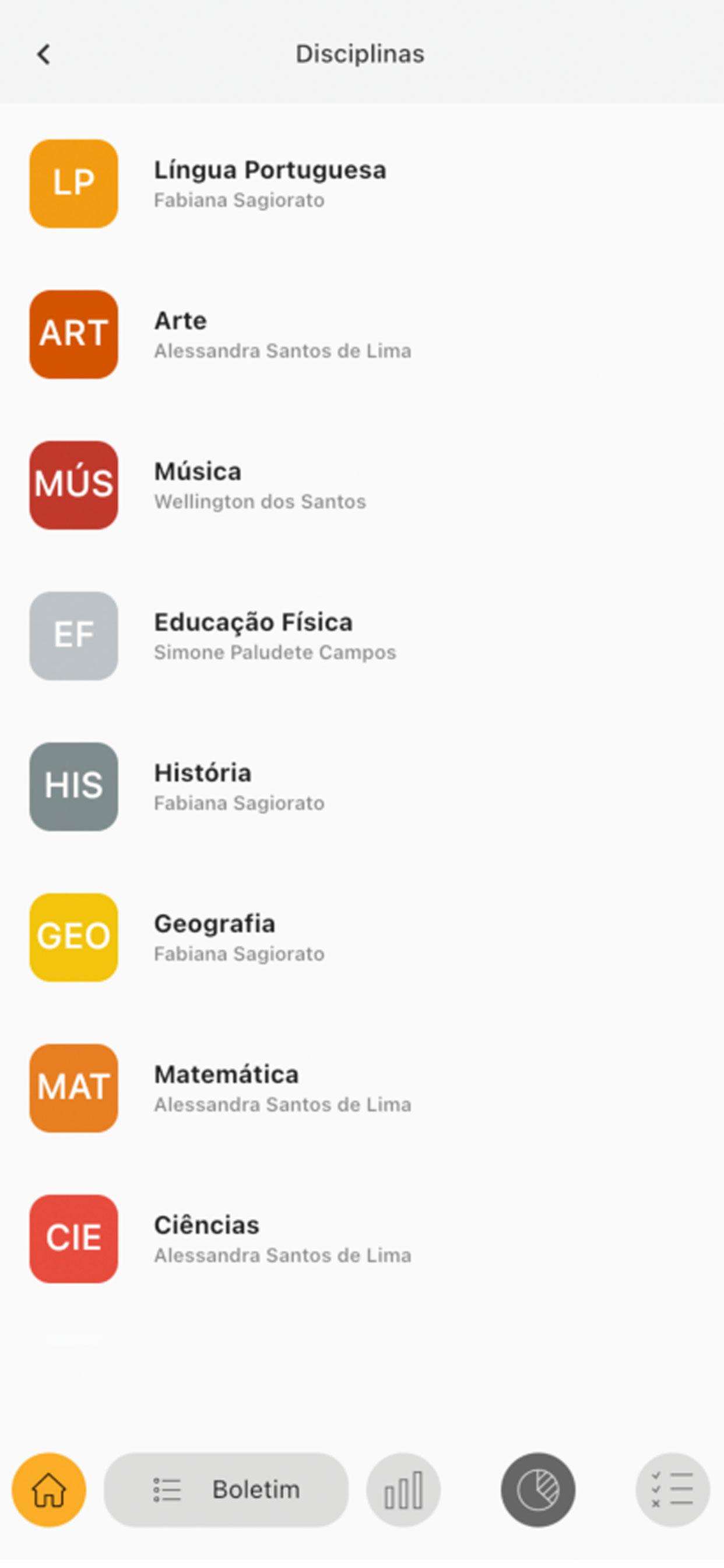Tap the HIS subject icon
The image size is (724, 1568).
pos(73,786)
